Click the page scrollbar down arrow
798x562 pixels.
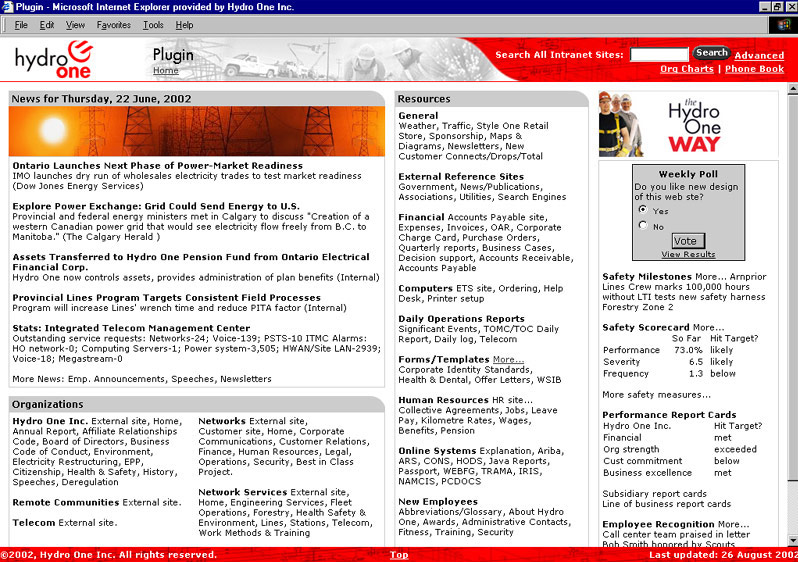(x=792, y=541)
